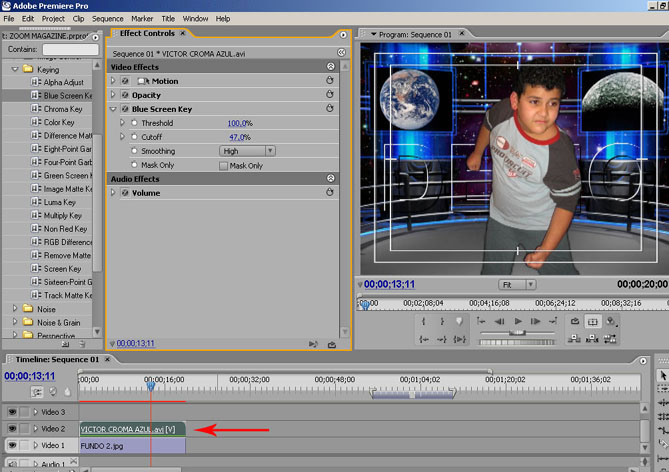Click the shuttle slider in Program monitor
This screenshot has height=472, width=669.
click(517, 333)
